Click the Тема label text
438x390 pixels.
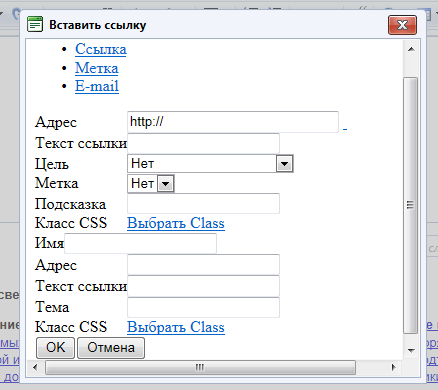[x=52, y=307]
